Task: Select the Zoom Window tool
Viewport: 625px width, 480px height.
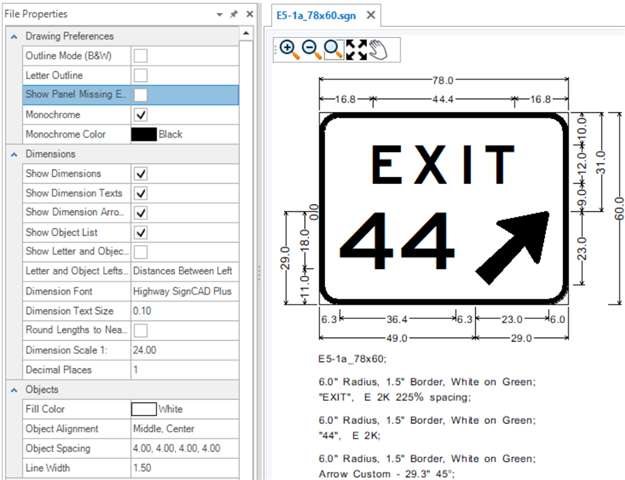Action: point(333,50)
